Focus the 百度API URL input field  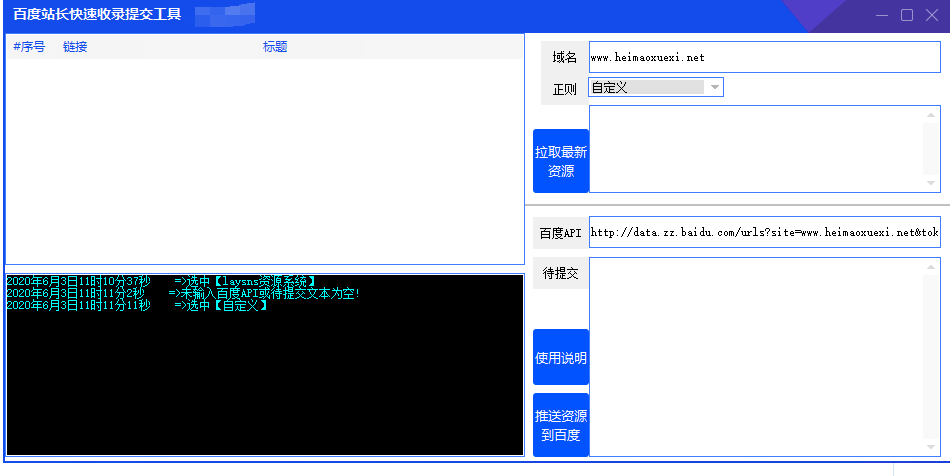click(765, 233)
